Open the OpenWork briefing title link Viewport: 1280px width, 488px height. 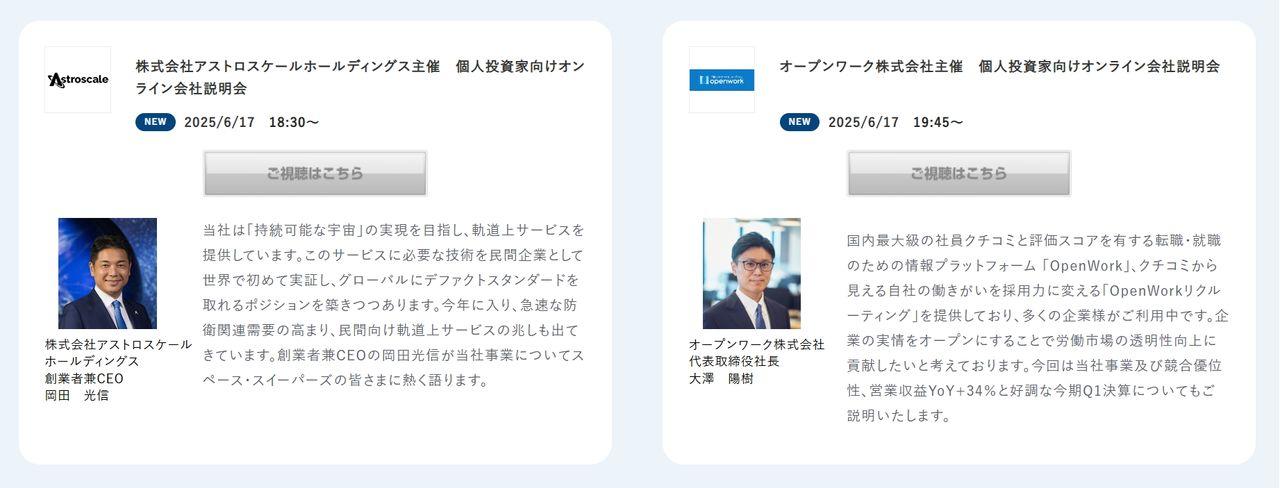(999, 66)
